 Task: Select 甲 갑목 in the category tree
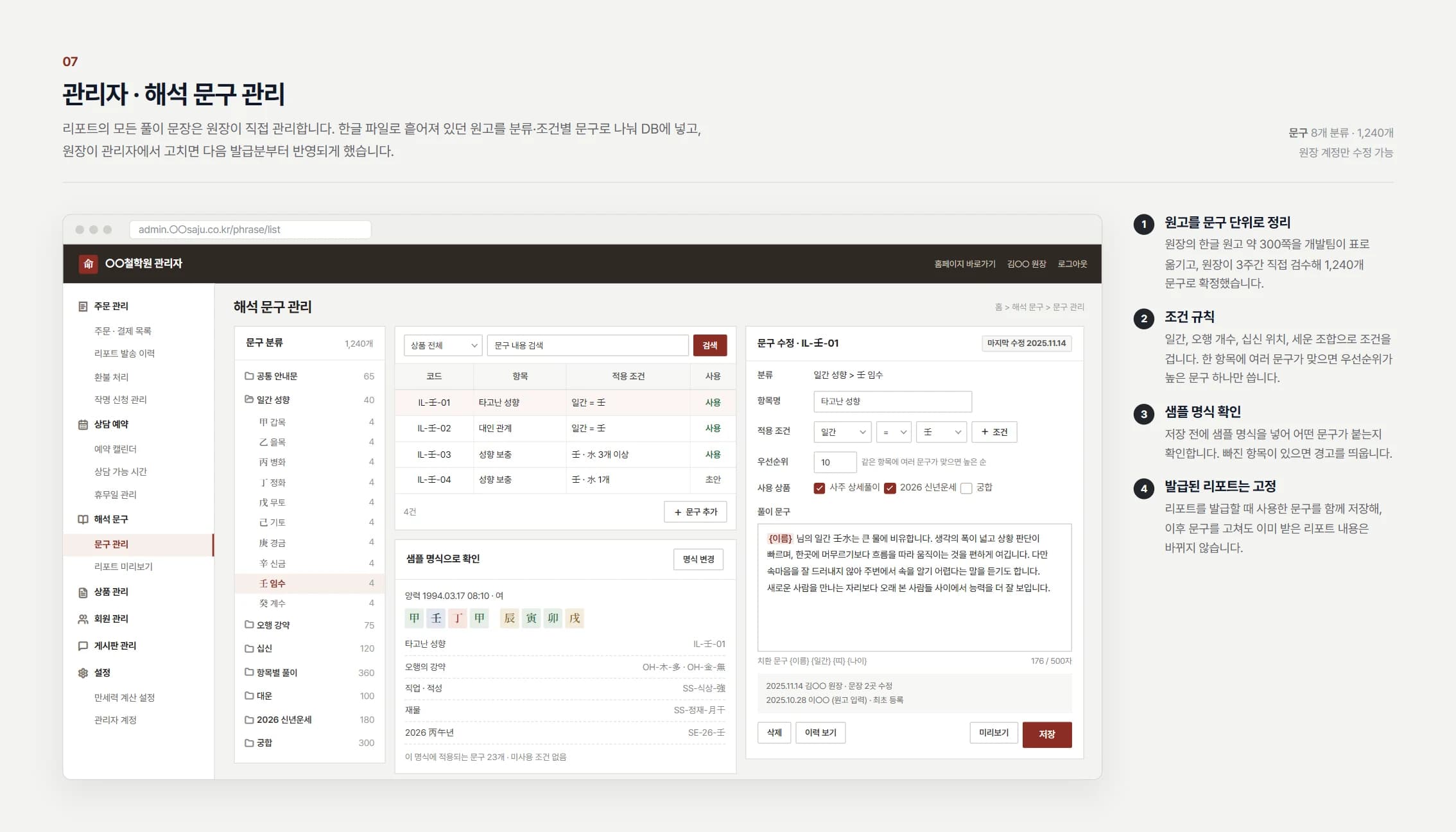point(309,422)
